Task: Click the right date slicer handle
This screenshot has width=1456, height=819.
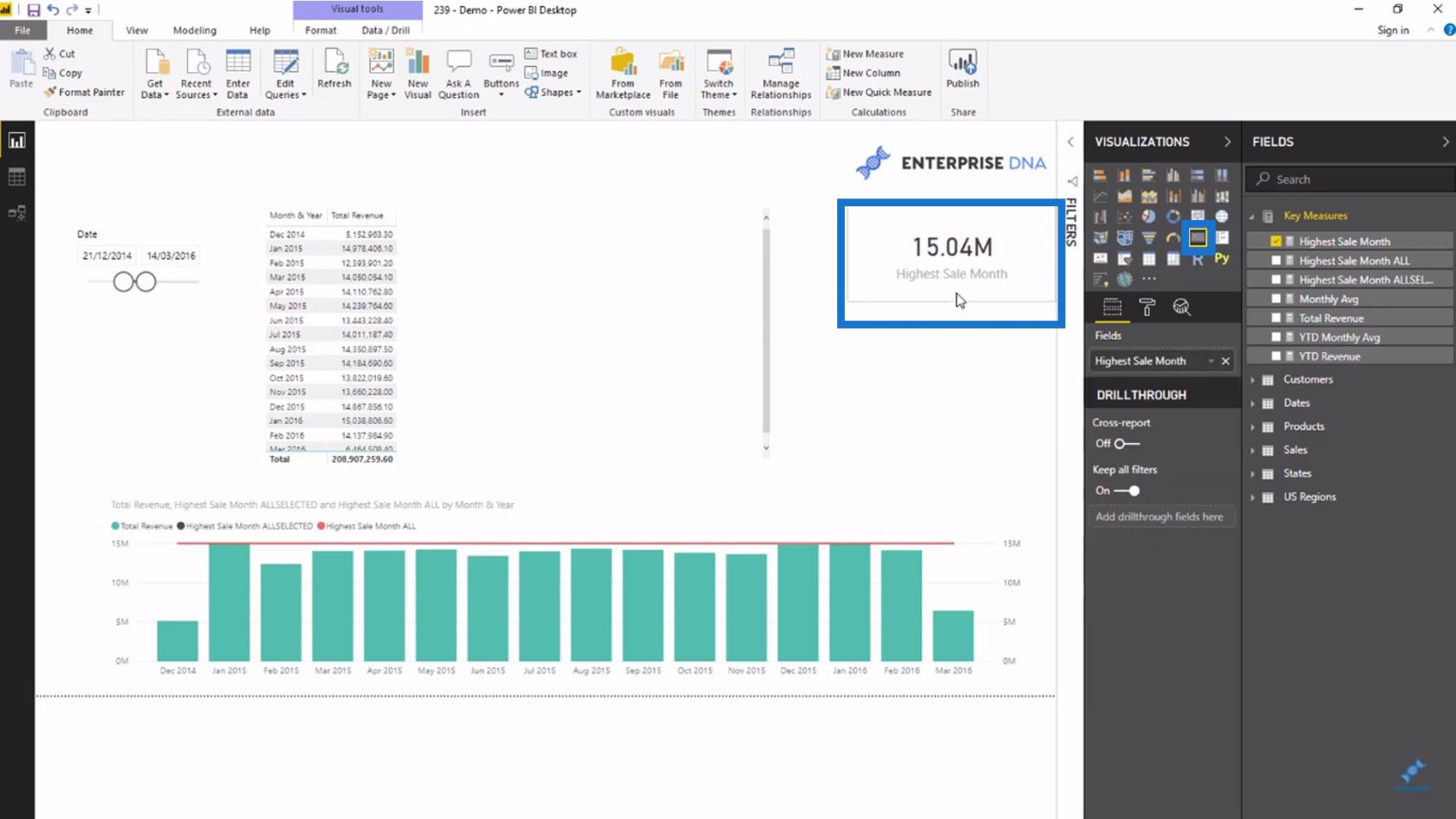Action: click(146, 282)
